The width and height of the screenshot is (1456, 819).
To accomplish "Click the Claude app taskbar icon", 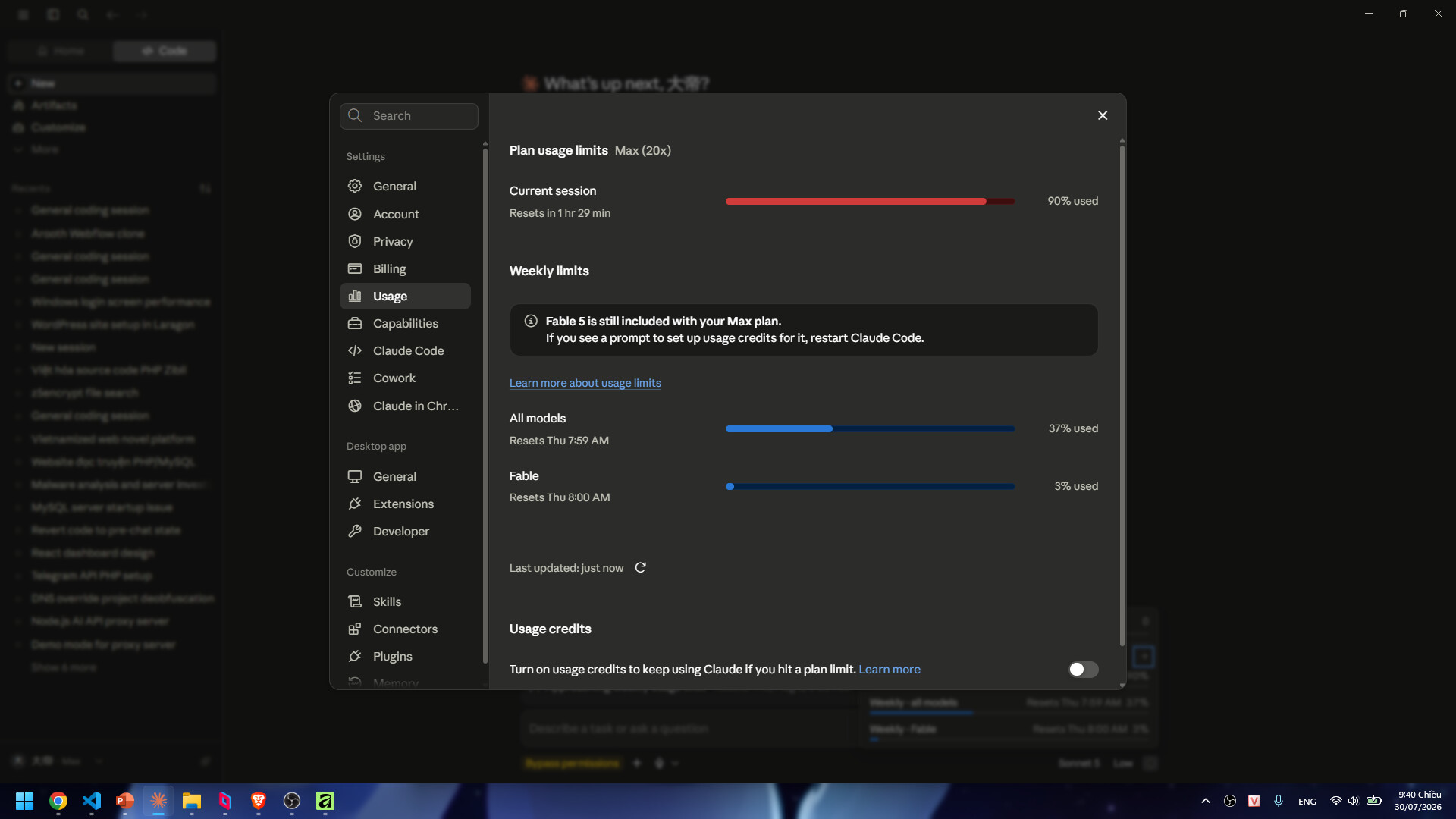I will point(158,801).
